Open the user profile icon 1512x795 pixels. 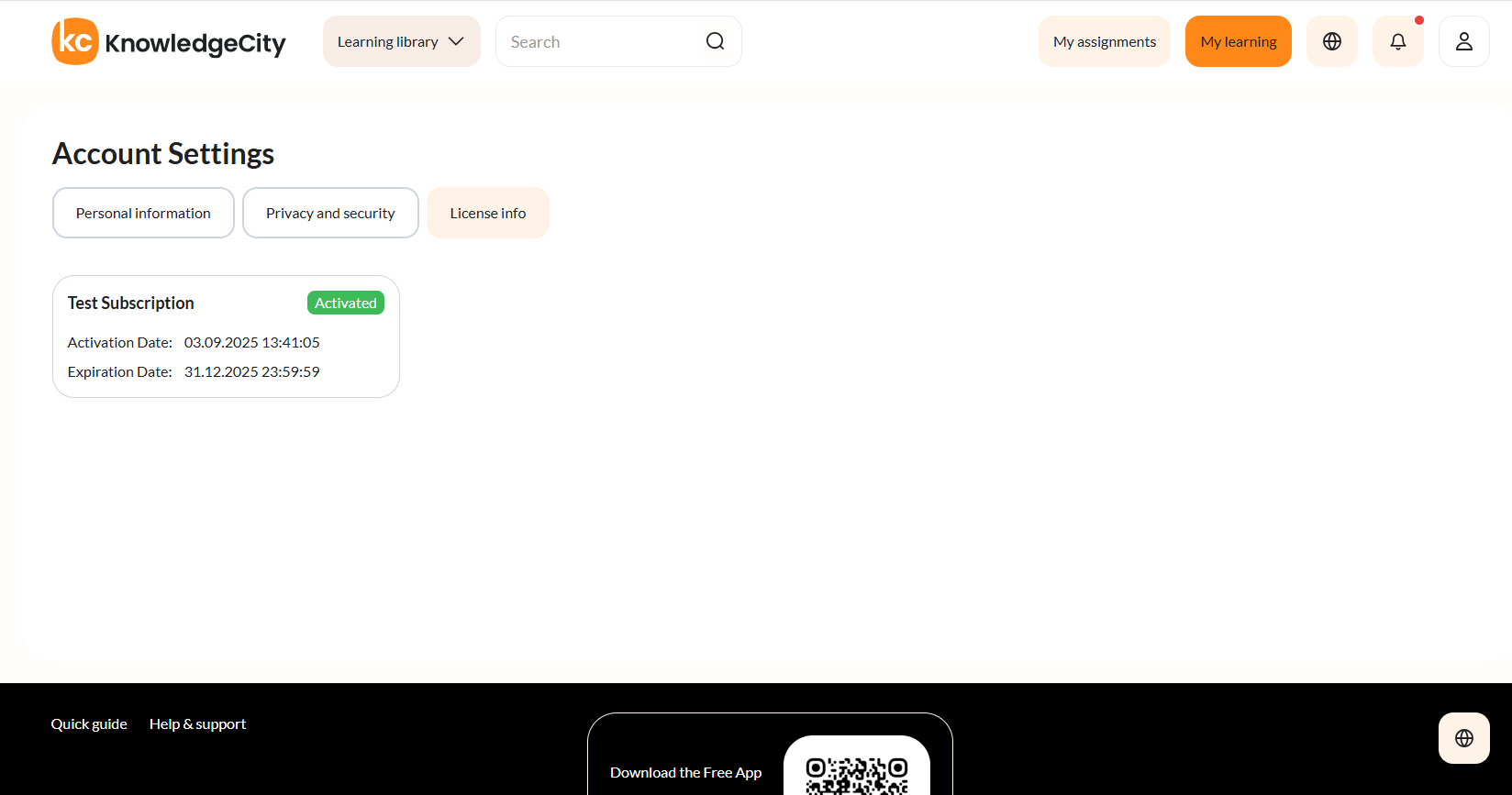[1464, 41]
